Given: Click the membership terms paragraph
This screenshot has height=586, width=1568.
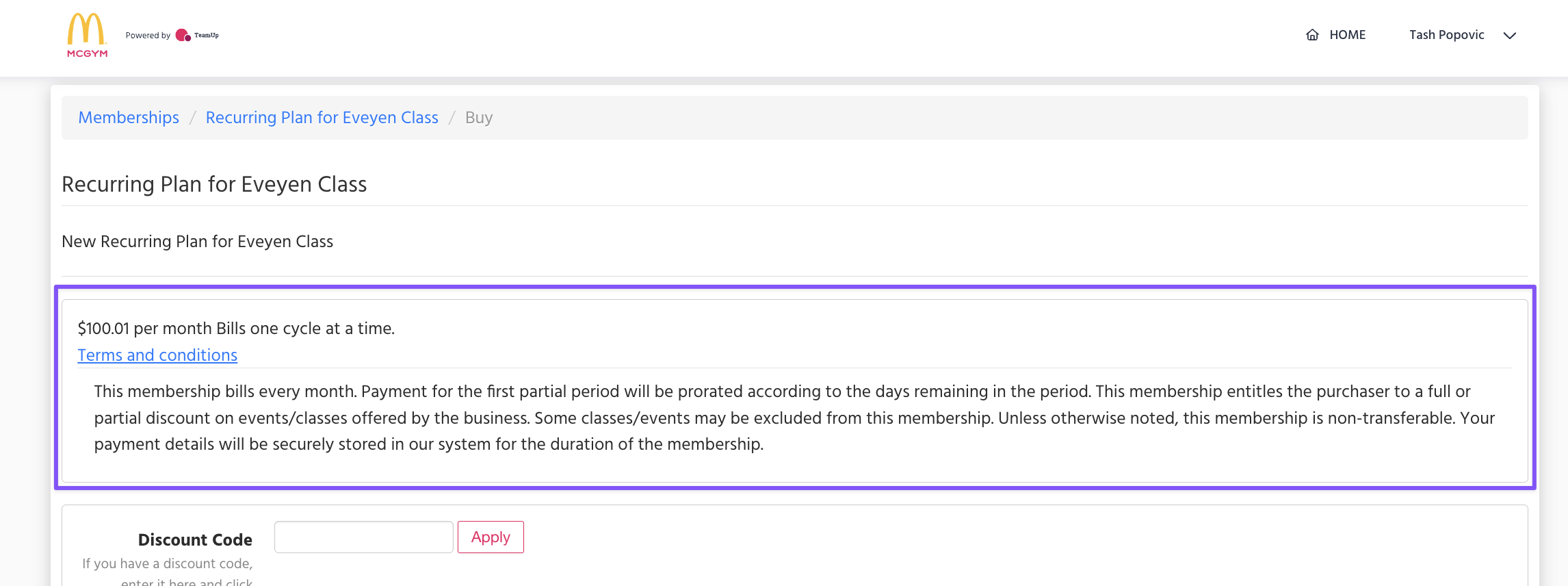Looking at the screenshot, I should [794, 418].
